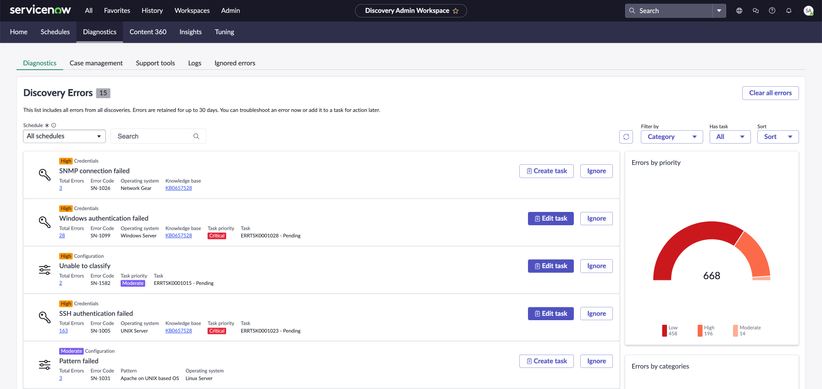
Task: Go to the Schedules tab
Action: click(55, 32)
